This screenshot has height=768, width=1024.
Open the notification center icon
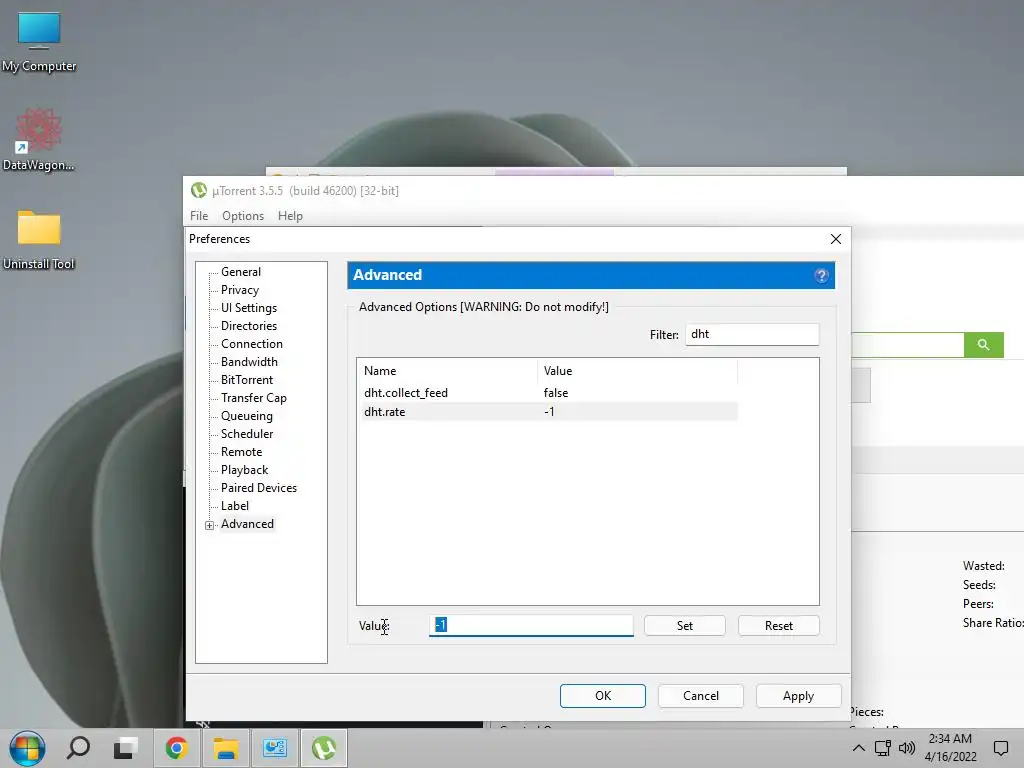1000,748
